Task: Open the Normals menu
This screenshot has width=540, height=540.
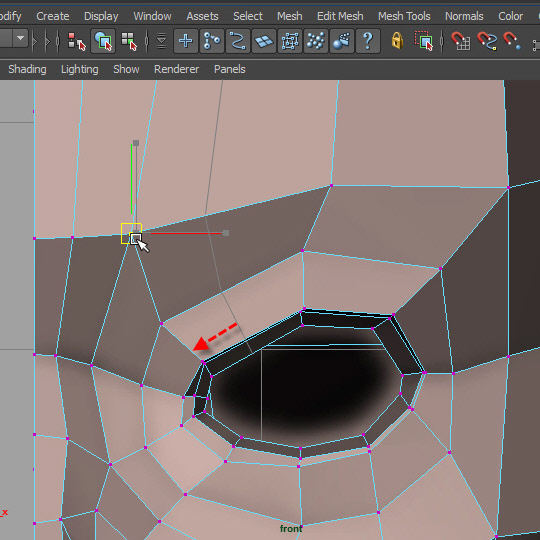Action: coord(464,16)
